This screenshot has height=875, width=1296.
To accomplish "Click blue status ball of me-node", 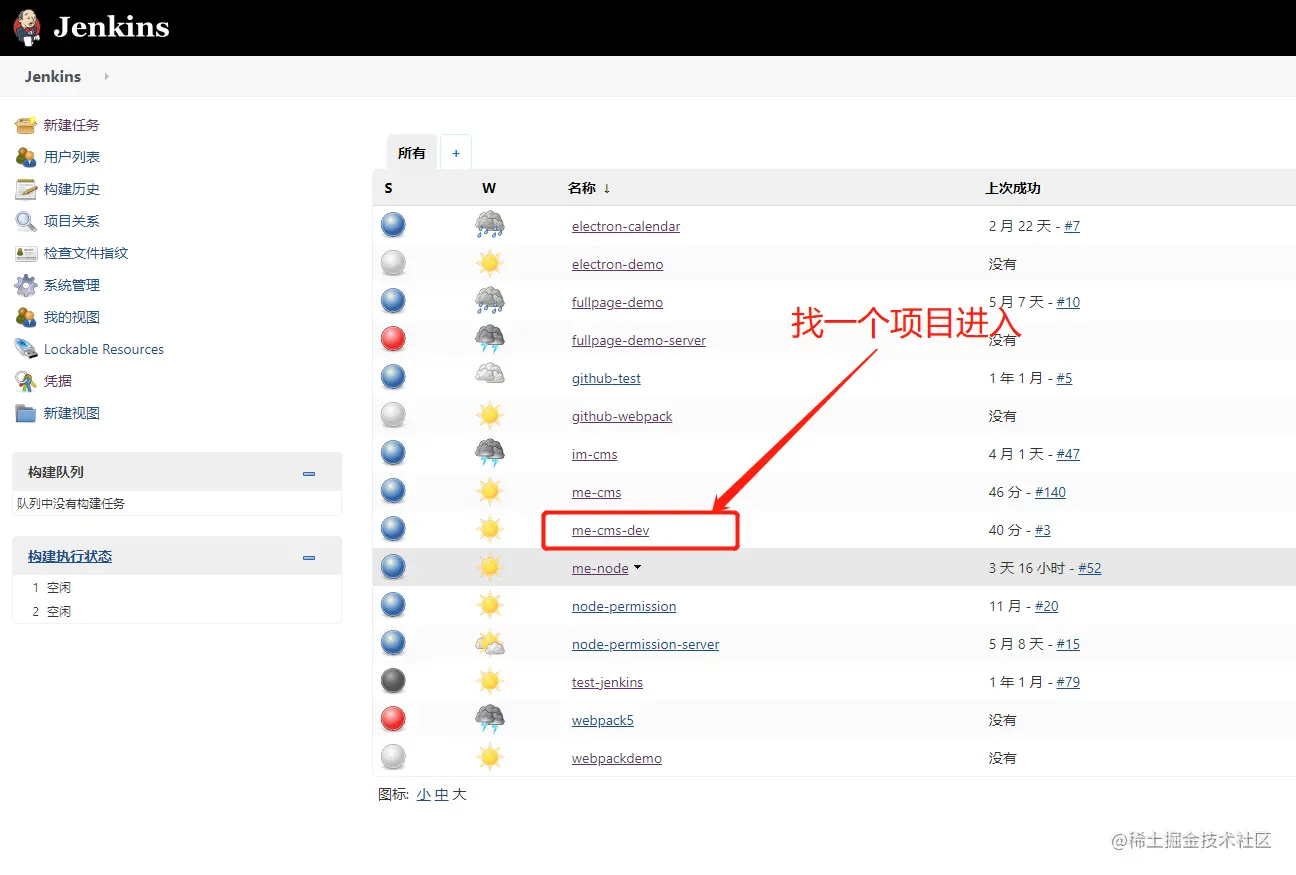I will tap(393, 567).
